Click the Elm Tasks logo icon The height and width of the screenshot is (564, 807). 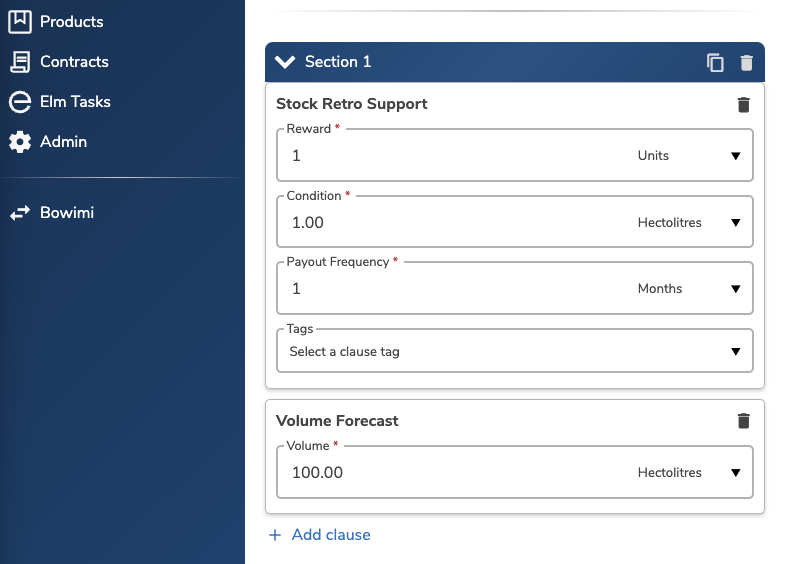(20, 102)
